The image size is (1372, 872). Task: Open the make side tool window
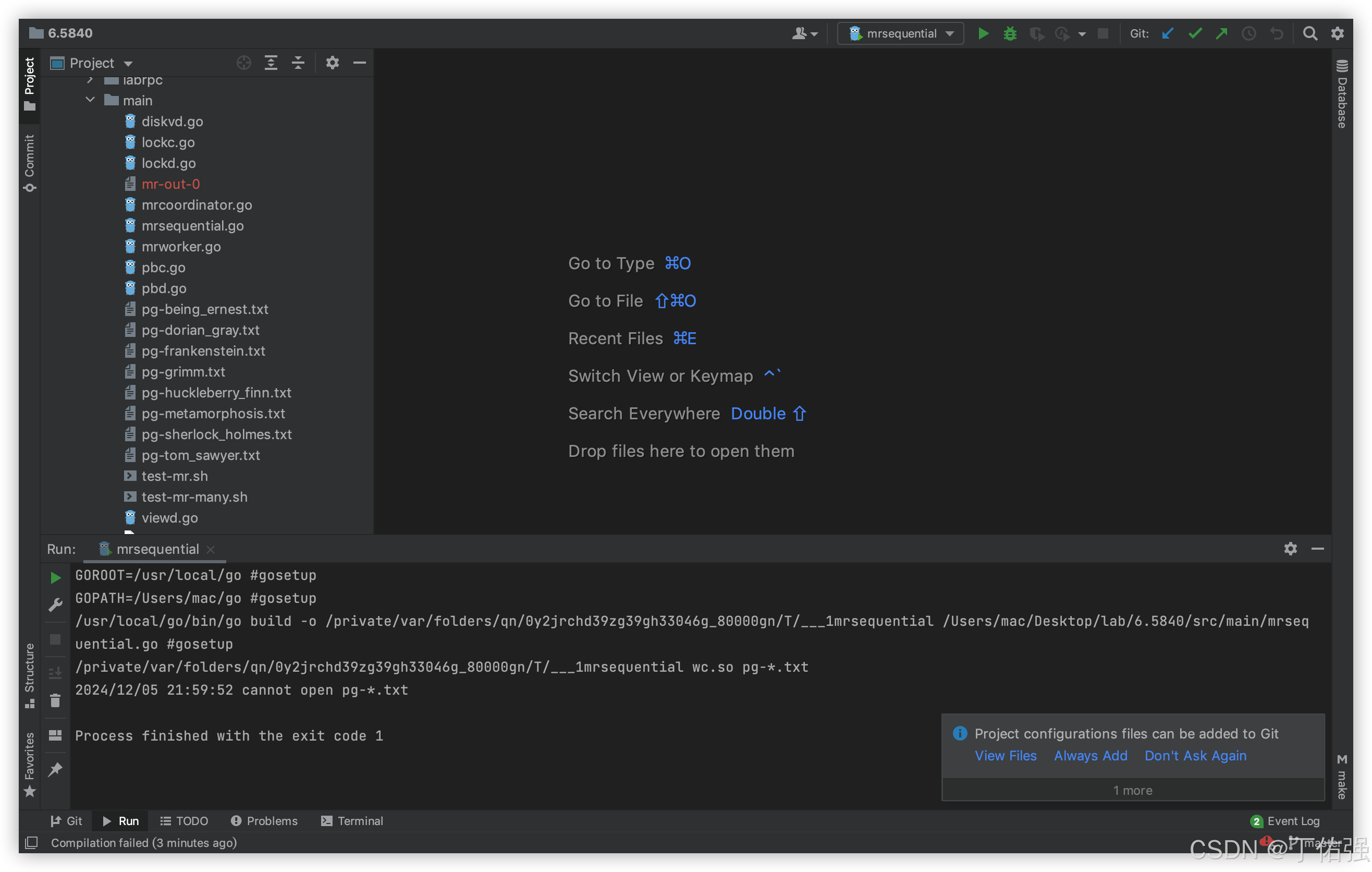point(1342,776)
